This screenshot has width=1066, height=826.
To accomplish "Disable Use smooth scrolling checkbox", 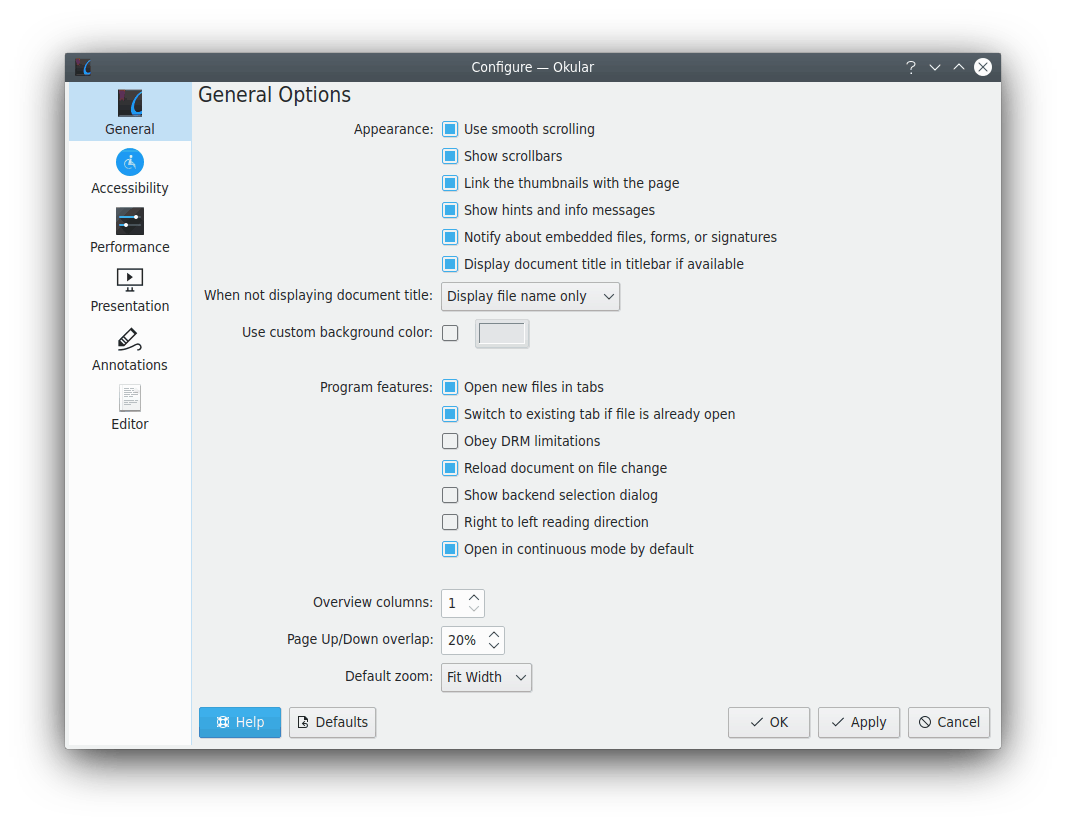I will click(450, 129).
